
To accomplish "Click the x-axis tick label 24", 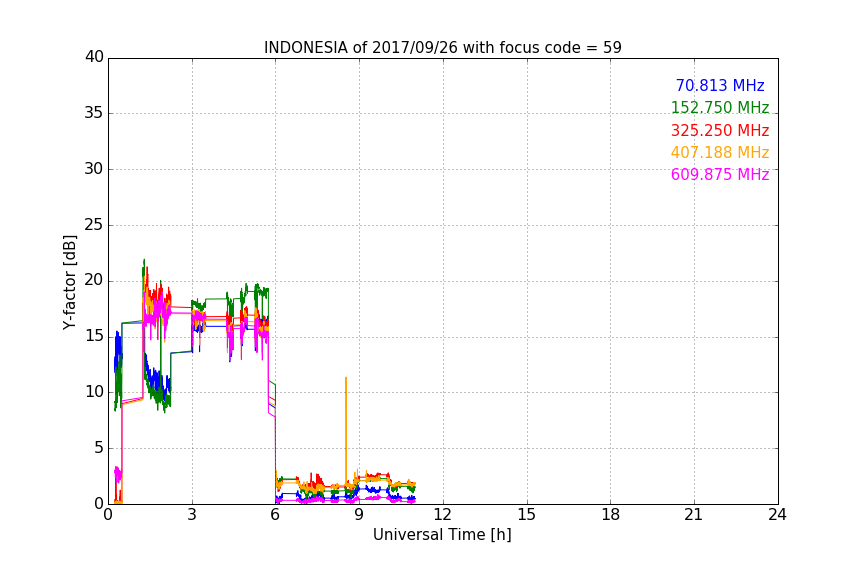I will [x=777, y=515].
